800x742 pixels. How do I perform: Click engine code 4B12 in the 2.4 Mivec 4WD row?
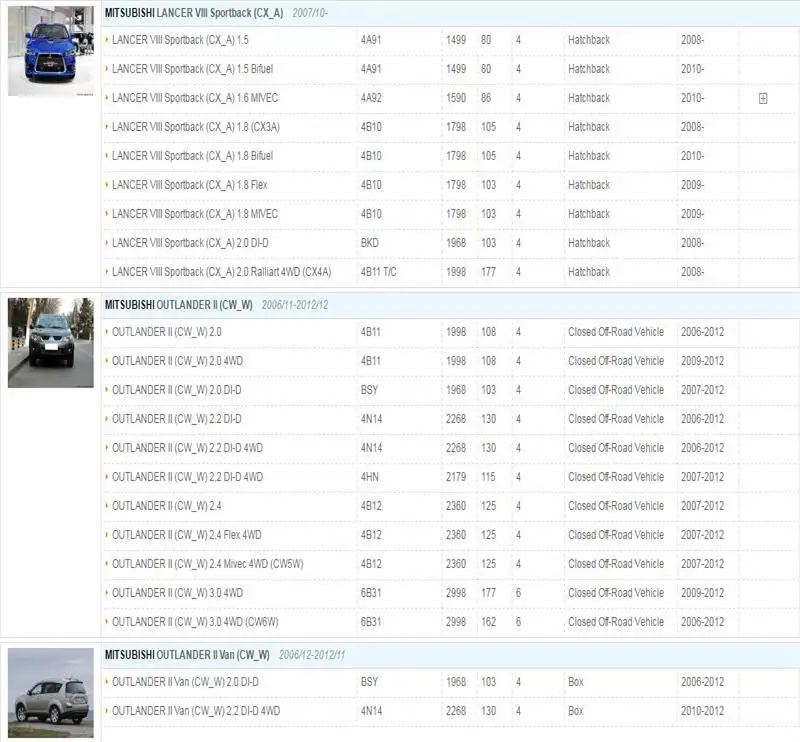tap(371, 565)
